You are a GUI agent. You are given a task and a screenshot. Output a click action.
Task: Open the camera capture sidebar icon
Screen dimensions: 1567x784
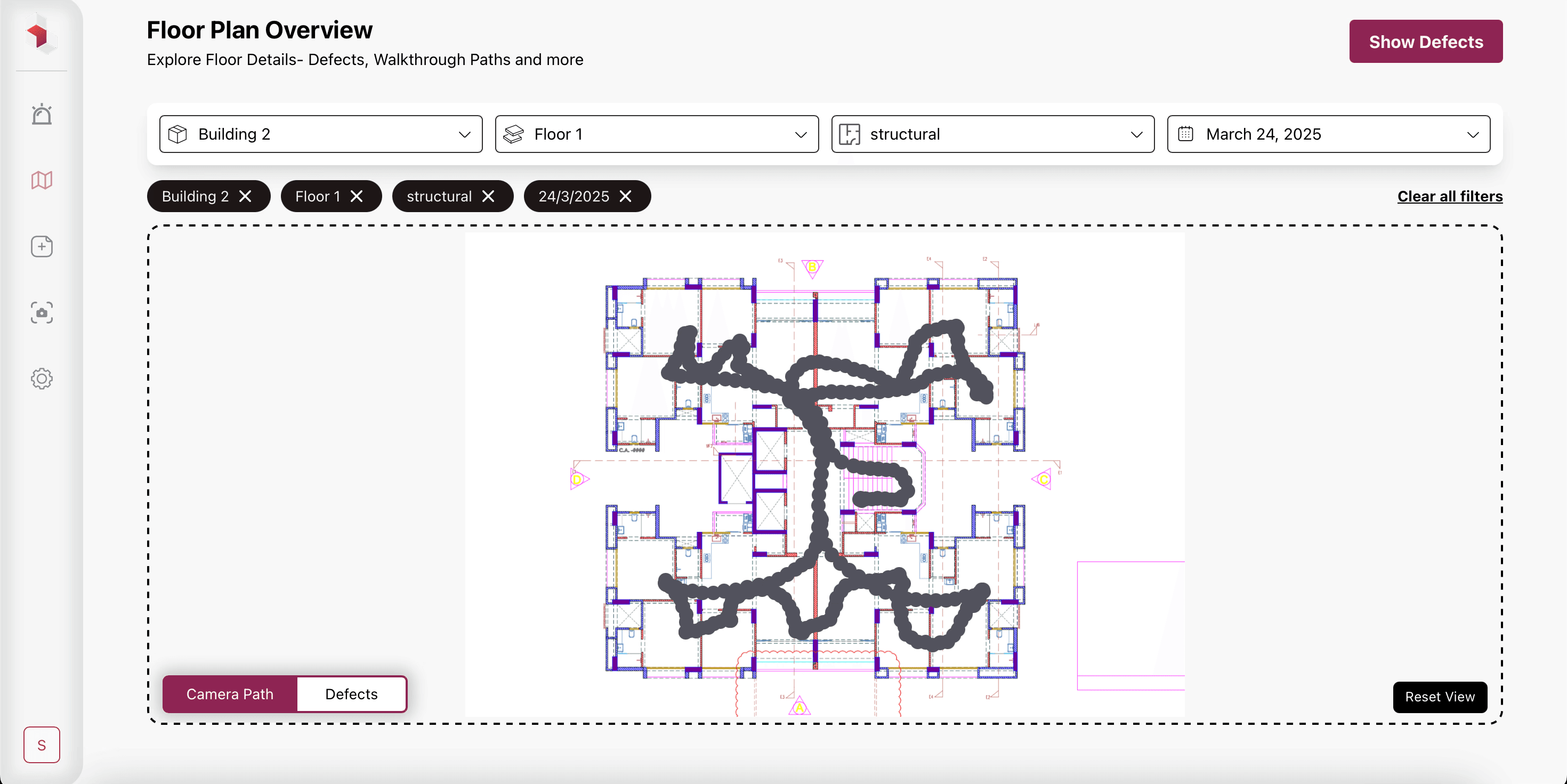tap(42, 313)
